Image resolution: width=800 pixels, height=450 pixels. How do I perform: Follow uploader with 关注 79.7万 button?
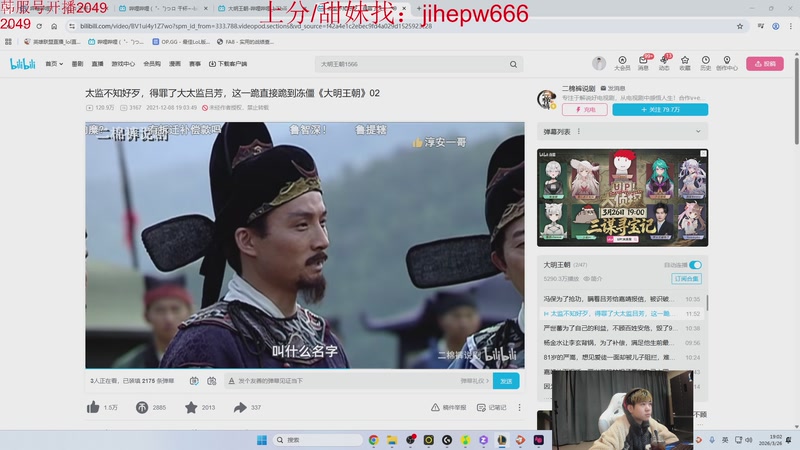pyautogui.click(x=660, y=110)
